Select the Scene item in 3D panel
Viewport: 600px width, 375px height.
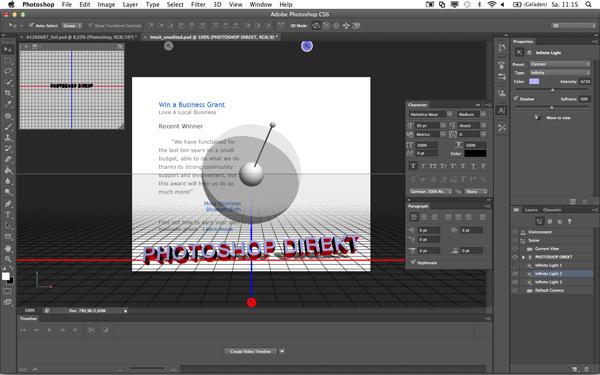(533, 240)
